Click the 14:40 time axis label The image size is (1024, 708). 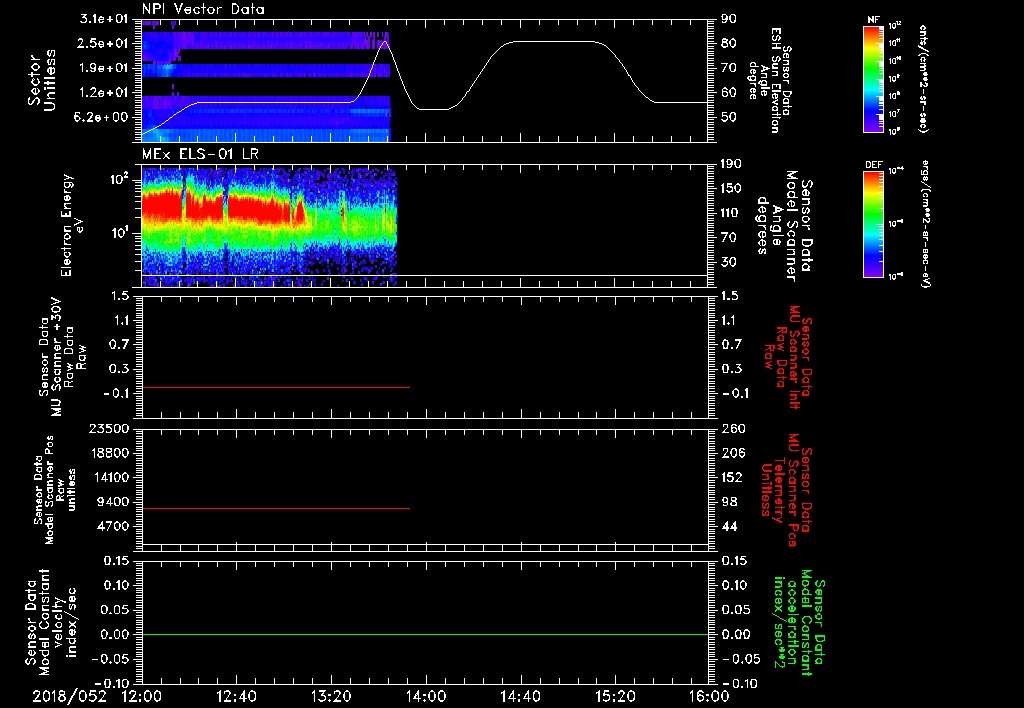coord(521,696)
